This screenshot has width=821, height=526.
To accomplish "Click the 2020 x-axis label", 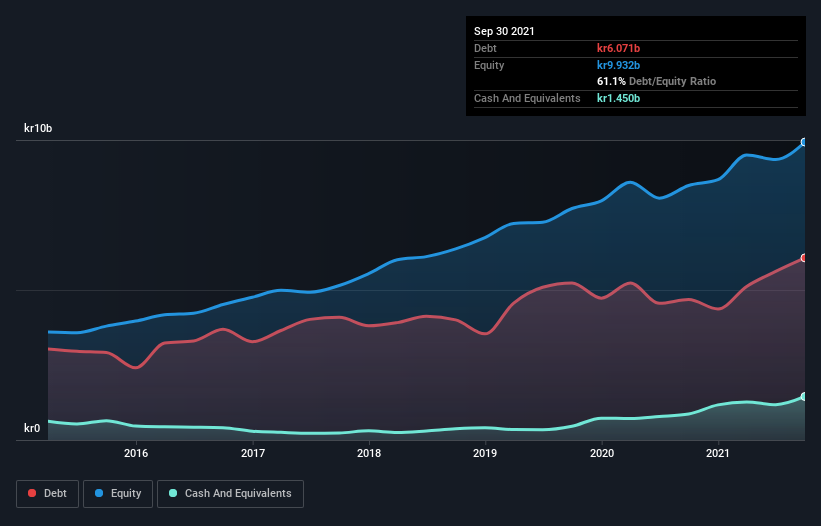I will [x=602, y=453].
